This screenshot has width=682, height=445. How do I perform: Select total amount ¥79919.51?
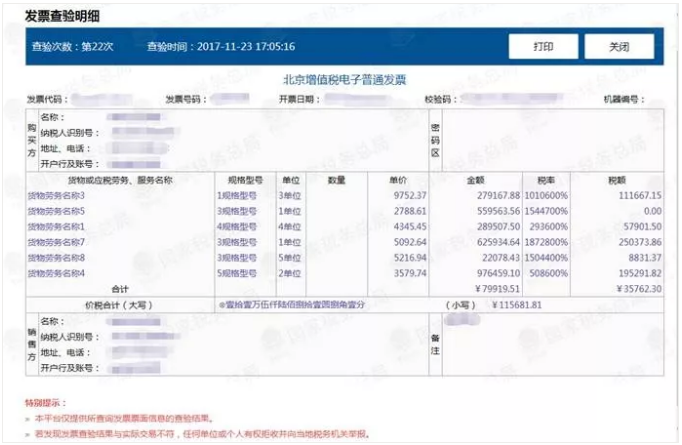coord(498,289)
